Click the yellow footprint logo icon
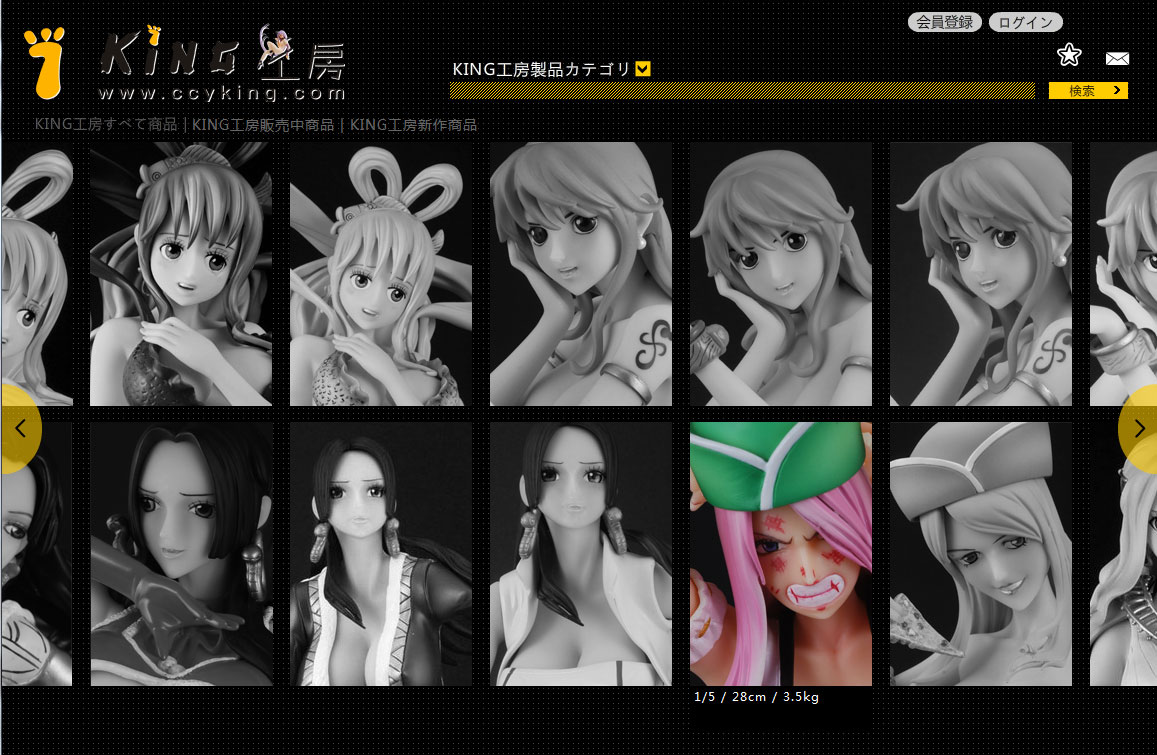 point(44,63)
